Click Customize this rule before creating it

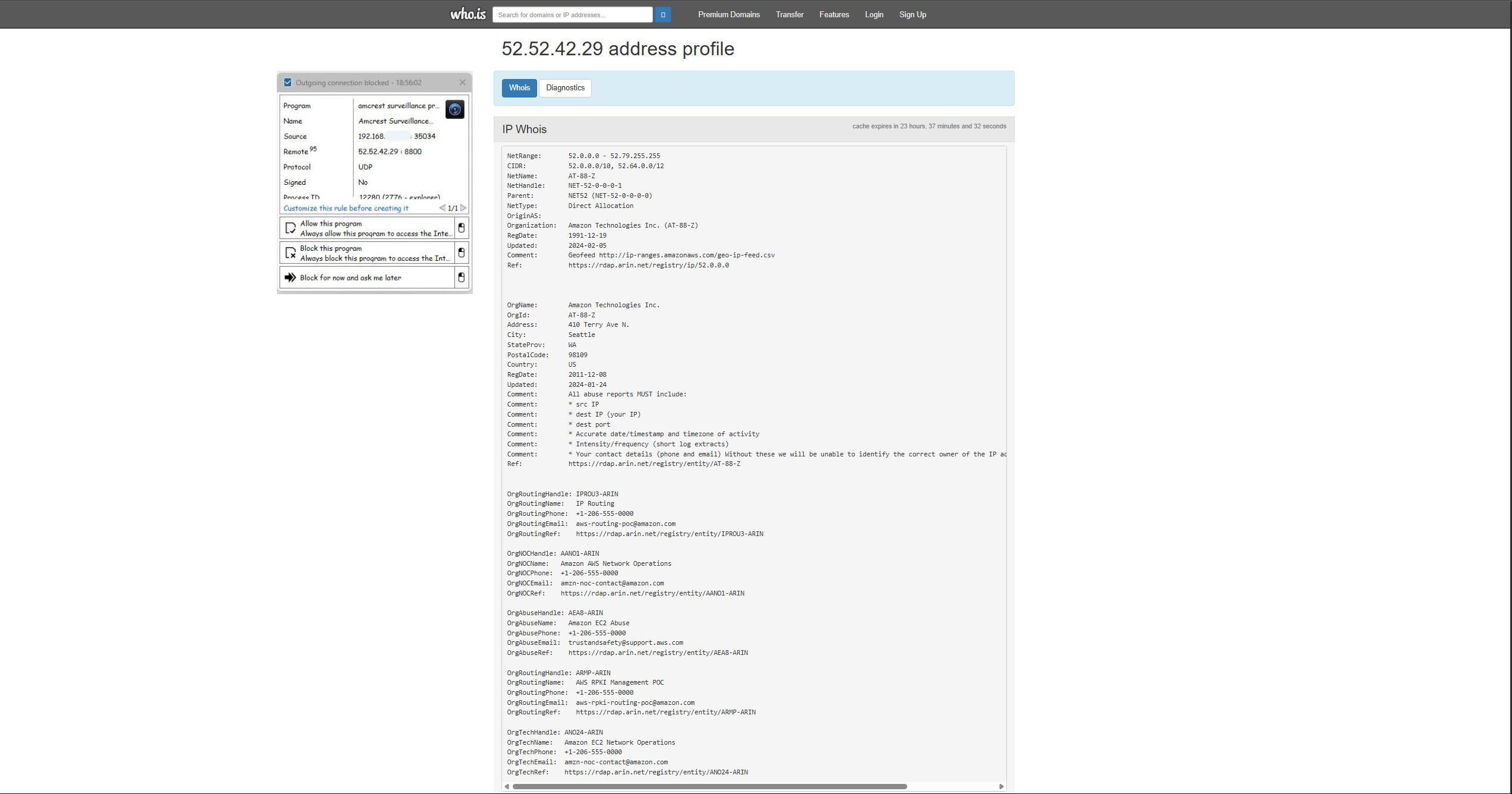point(346,208)
